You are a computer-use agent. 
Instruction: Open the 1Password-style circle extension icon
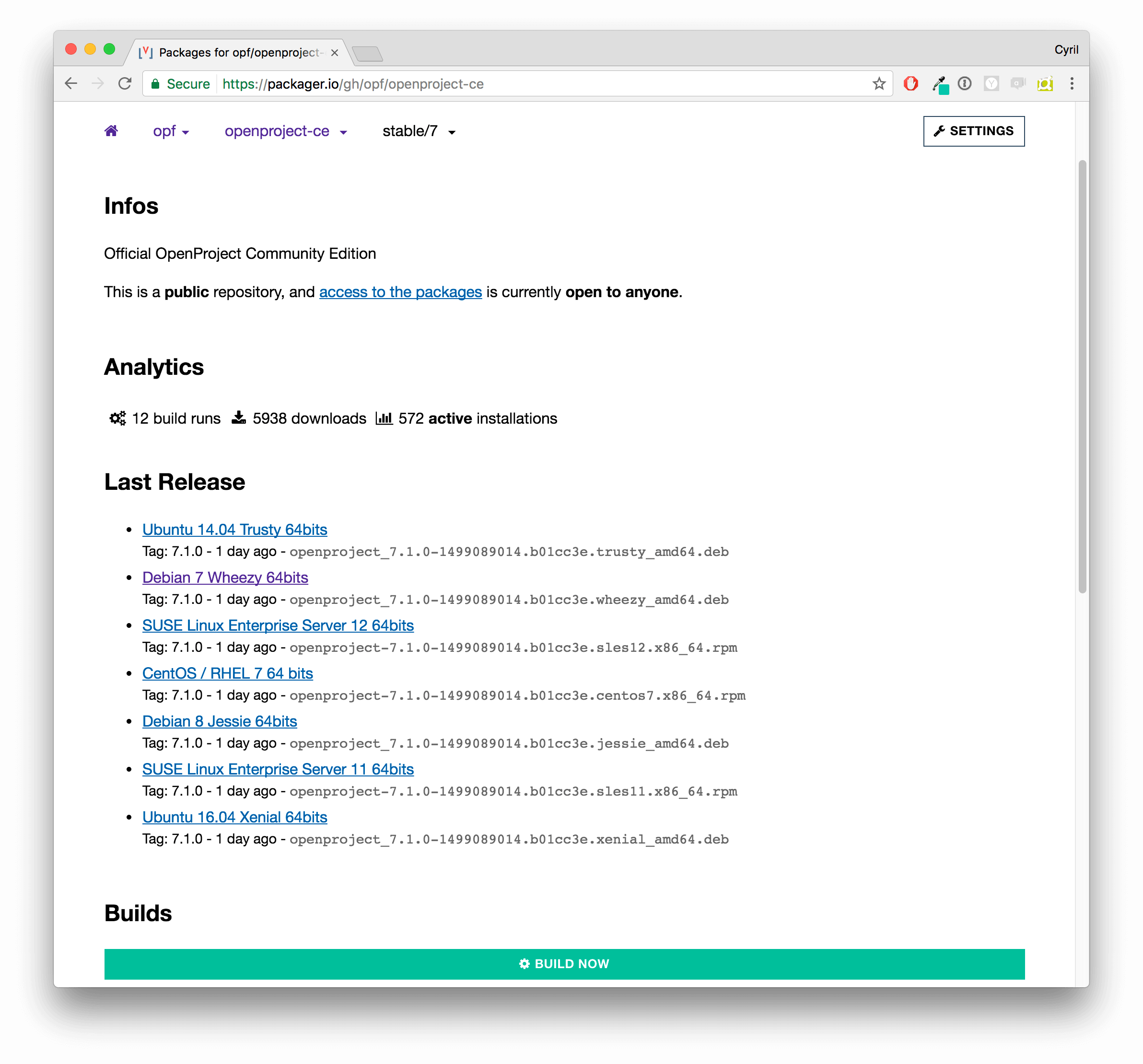(965, 84)
